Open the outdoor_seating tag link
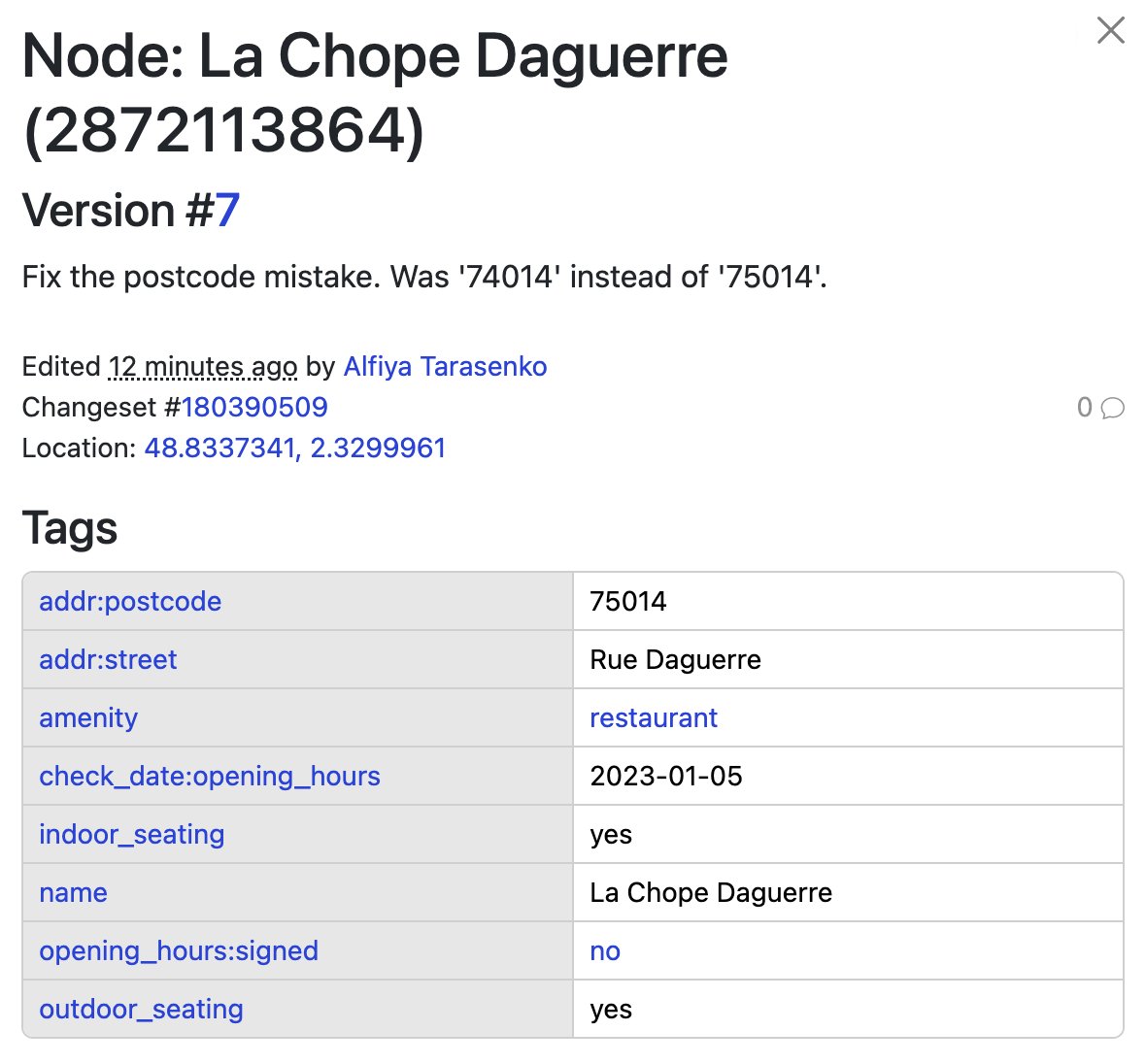This screenshot has height=1064, width=1146. click(x=140, y=1009)
